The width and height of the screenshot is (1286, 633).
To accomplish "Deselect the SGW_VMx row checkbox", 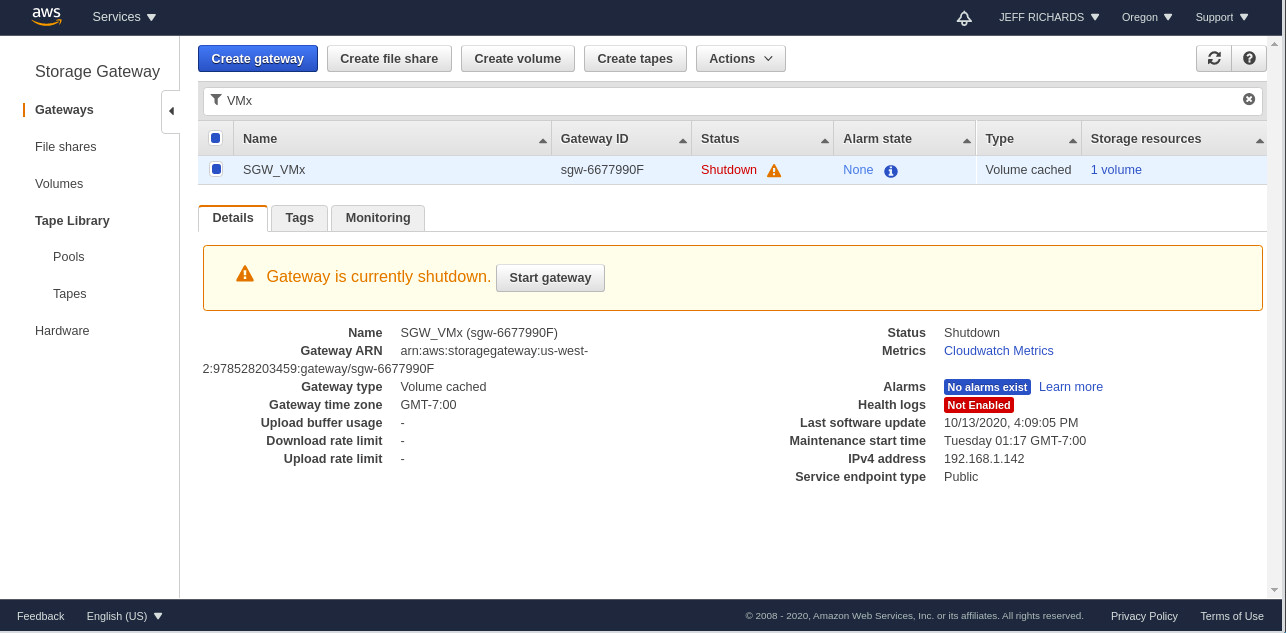I will [x=216, y=169].
